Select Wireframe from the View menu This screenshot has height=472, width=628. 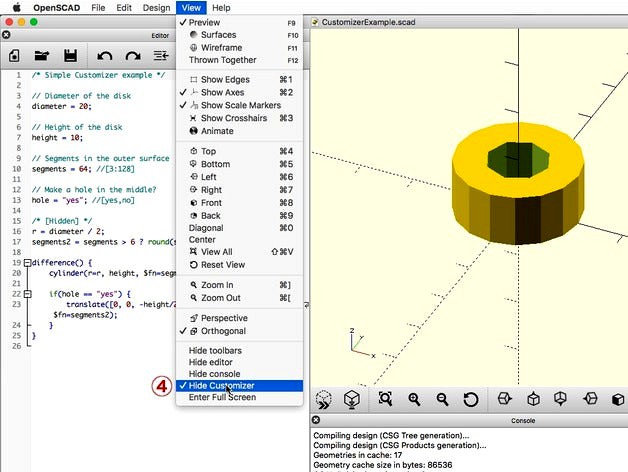(221, 47)
